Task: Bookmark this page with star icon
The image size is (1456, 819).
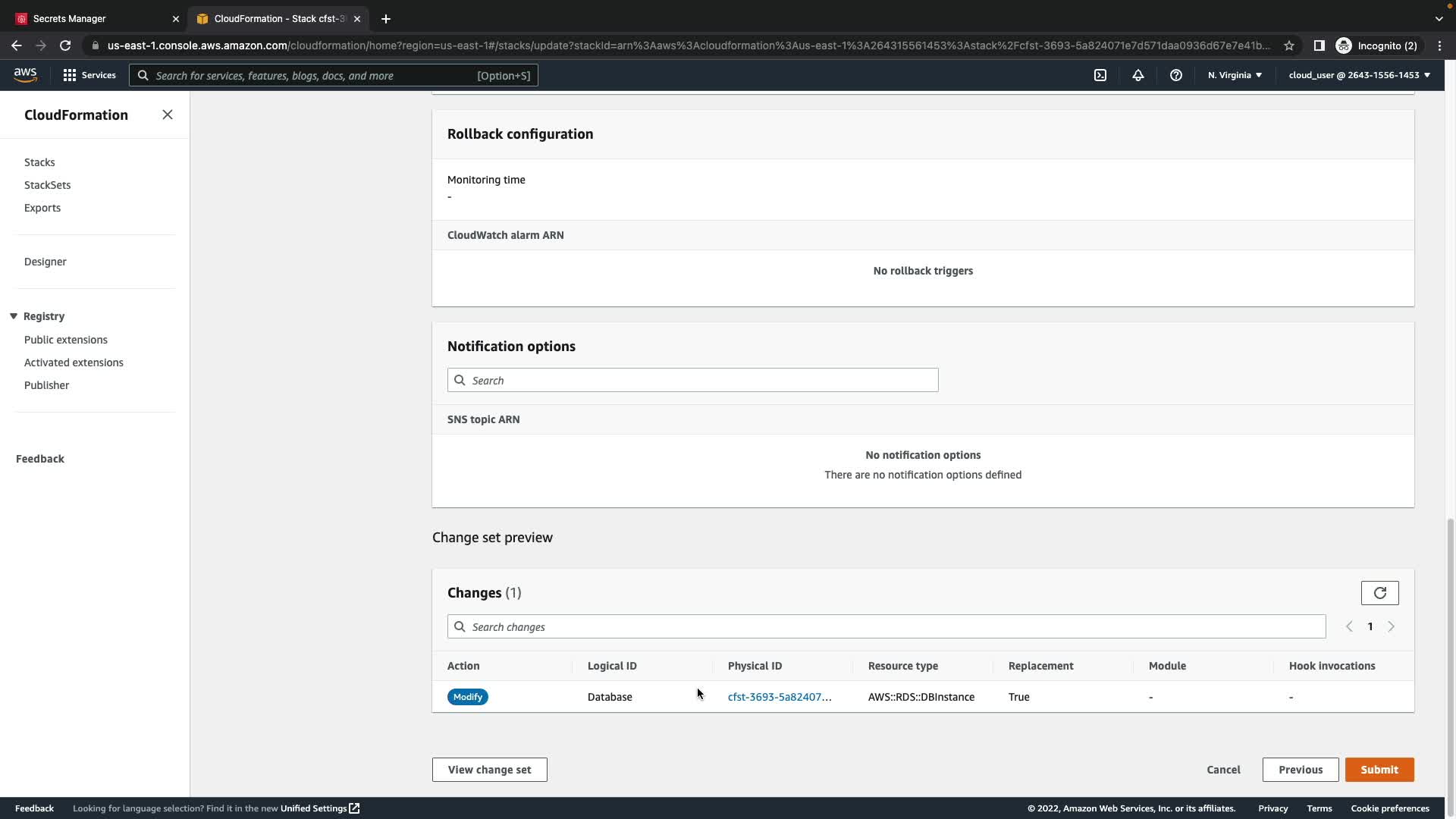Action: pos(1289,45)
